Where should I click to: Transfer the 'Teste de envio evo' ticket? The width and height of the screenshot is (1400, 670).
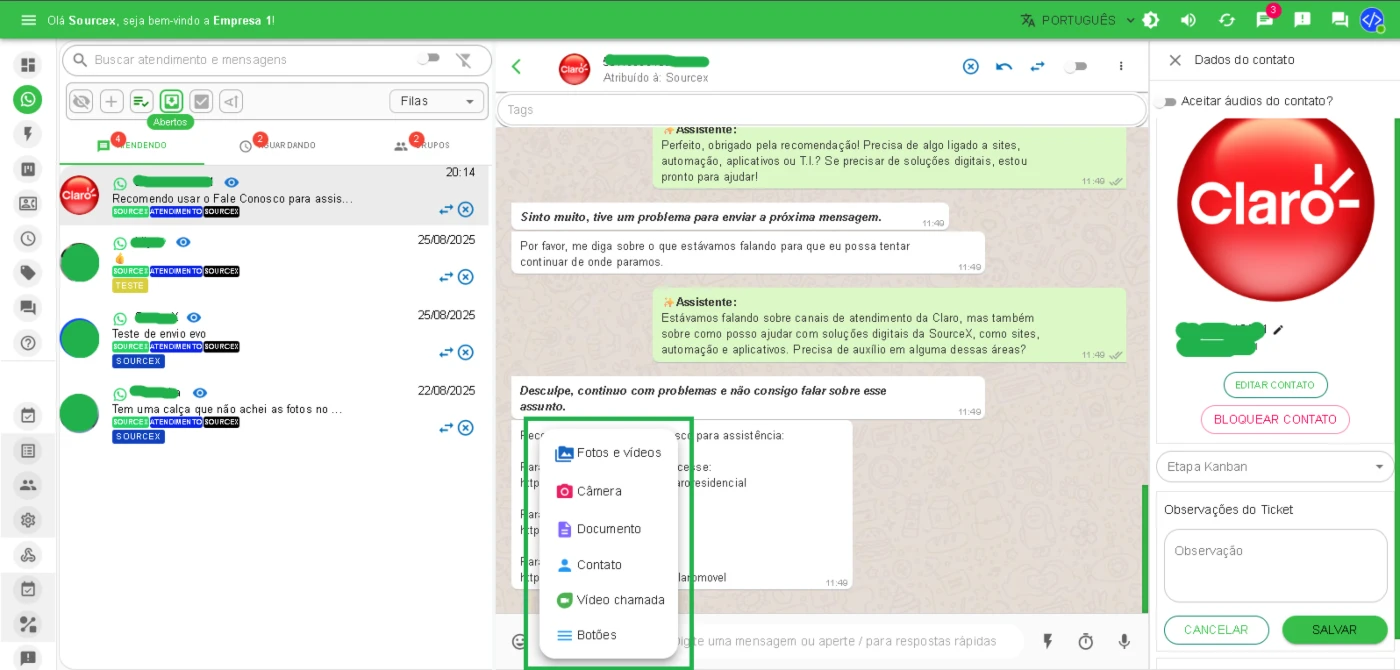click(x=446, y=353)
